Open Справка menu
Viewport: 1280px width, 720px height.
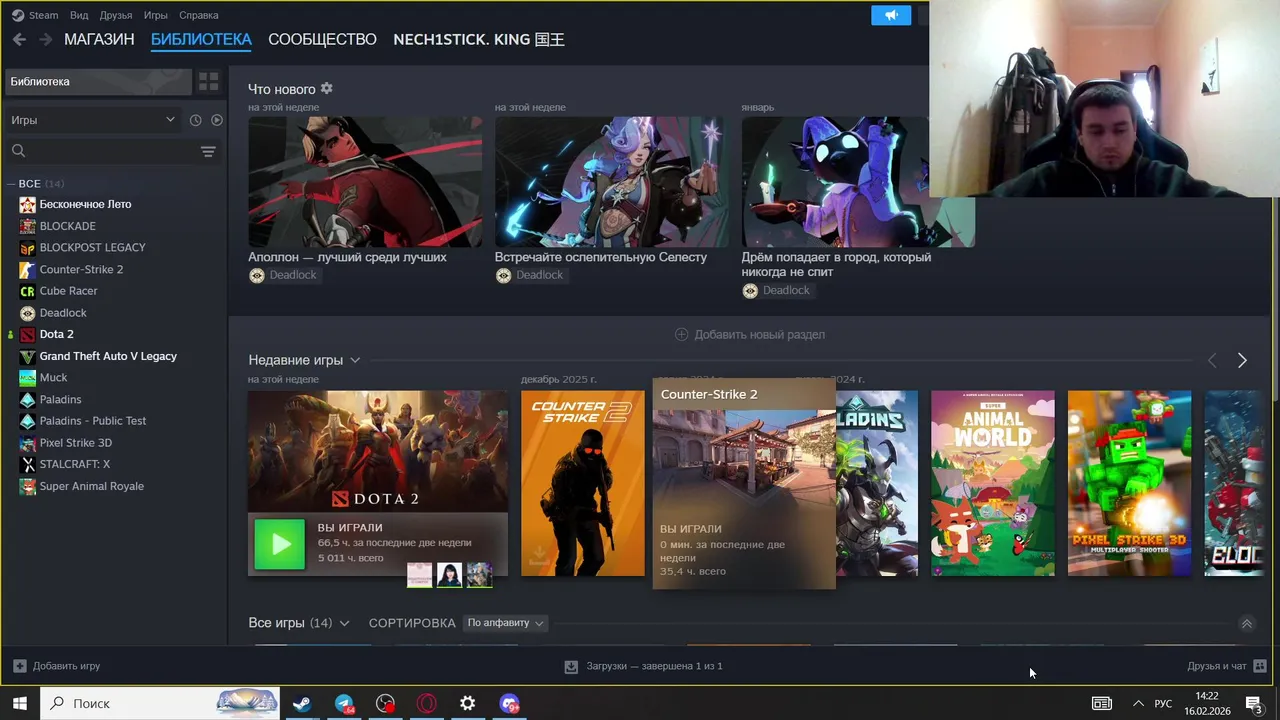coord(199,15)
